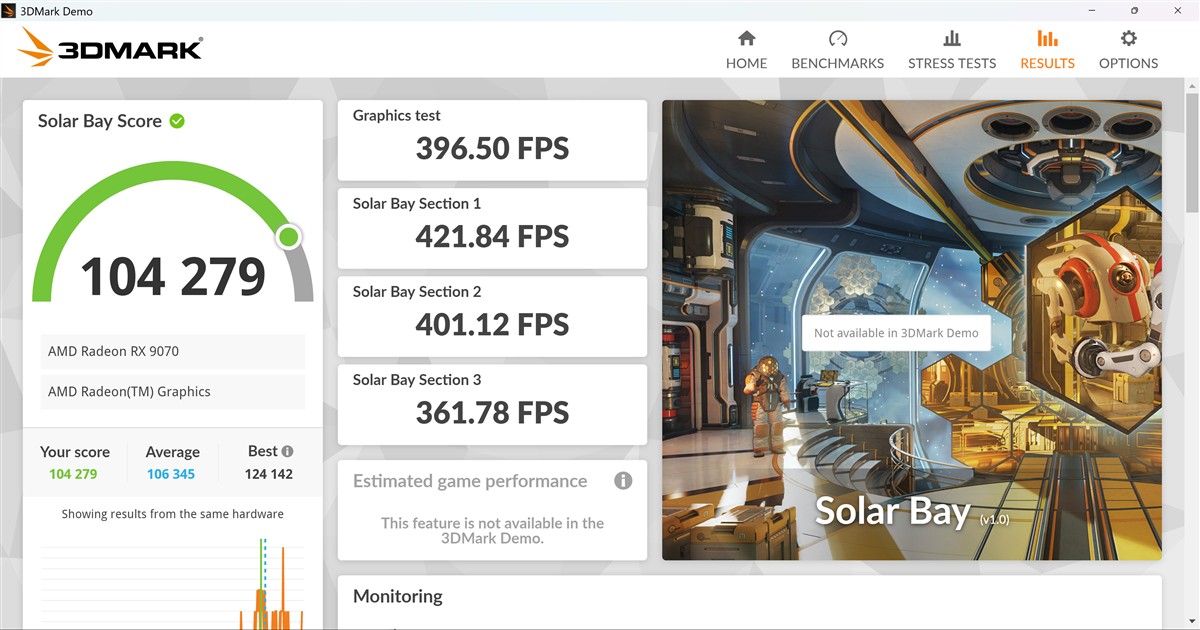Click the Average score value 106 345

(171, 474)
